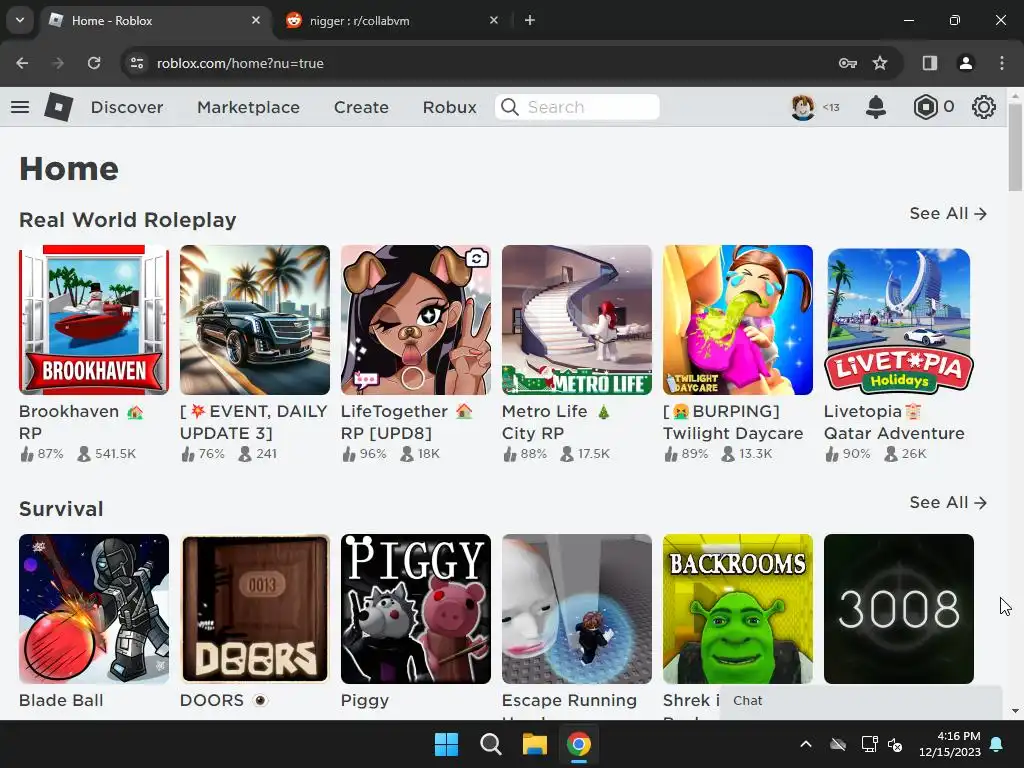This screenshot has height=768, width=1024.
Task: Go back with the browser back arrow
Action: pyautogui.click(x=22, y=63)
